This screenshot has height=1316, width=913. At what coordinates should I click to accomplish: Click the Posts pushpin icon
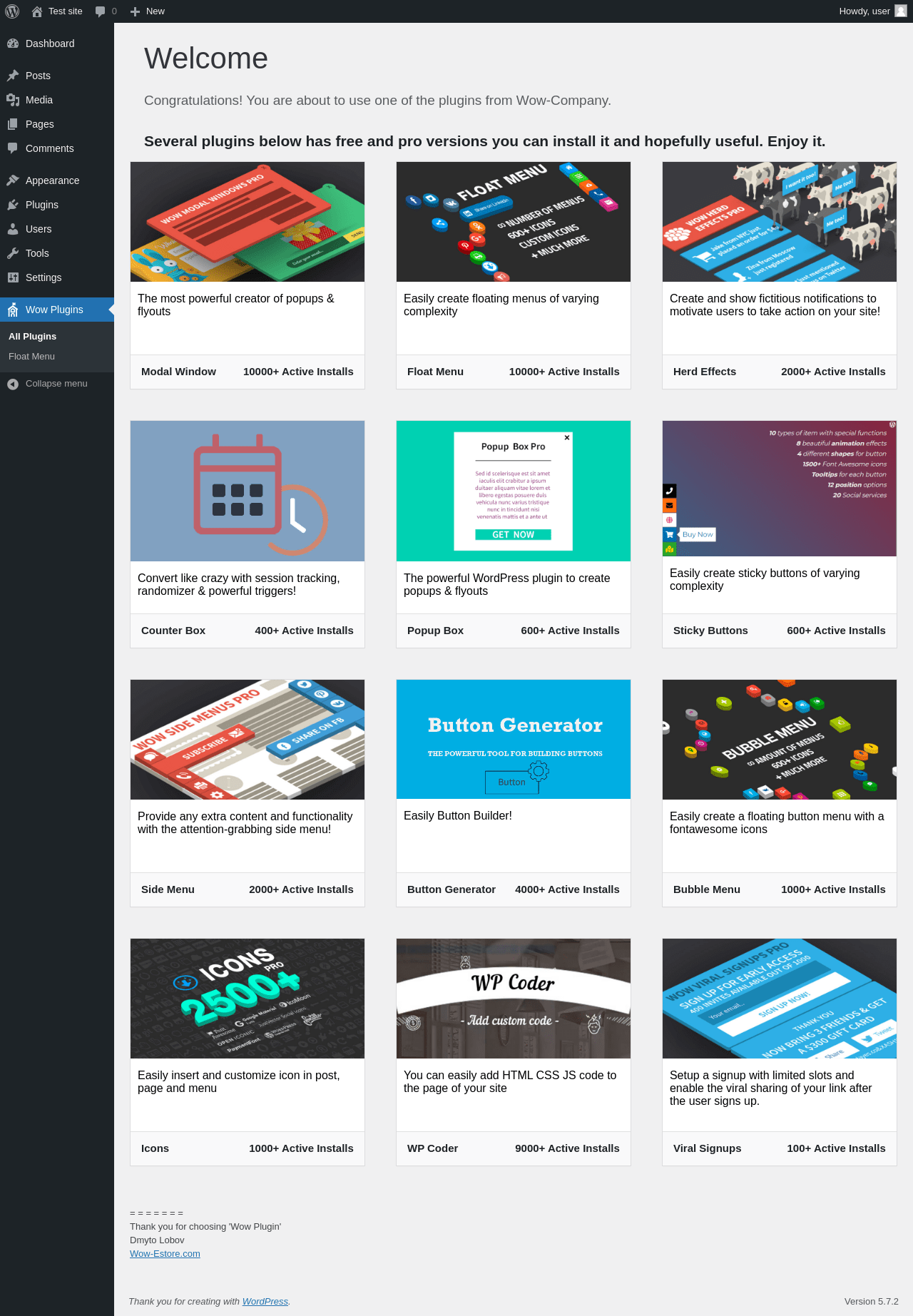13,76
